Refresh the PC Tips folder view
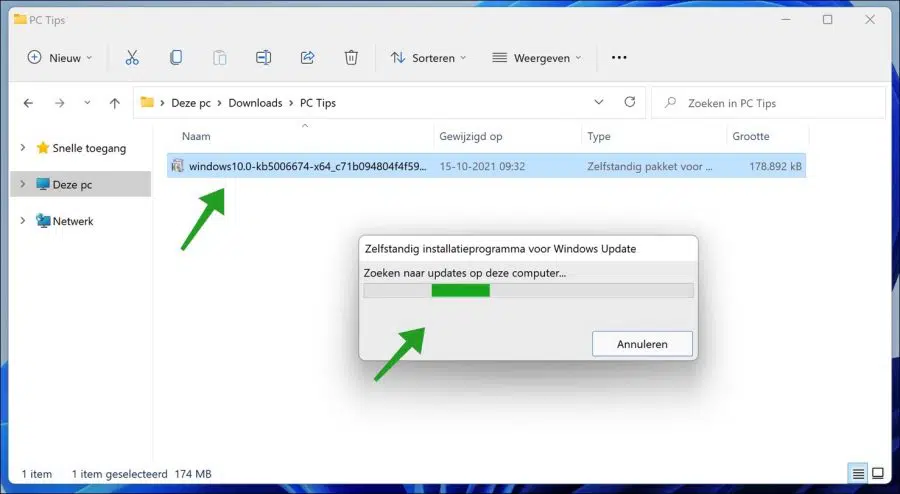Screen dimensions: 900x494 (x=630, y=102)
